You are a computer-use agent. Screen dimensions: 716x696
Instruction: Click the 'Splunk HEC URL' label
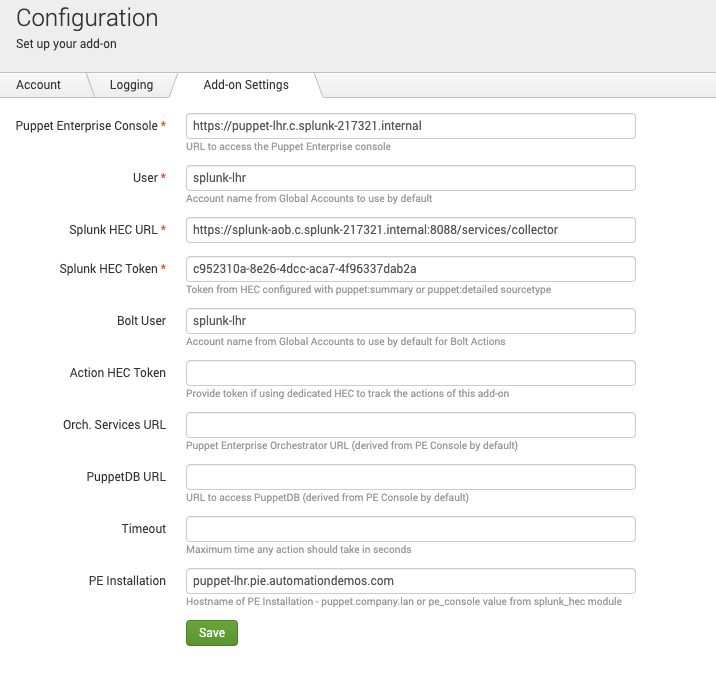click(x=113, y=230)
